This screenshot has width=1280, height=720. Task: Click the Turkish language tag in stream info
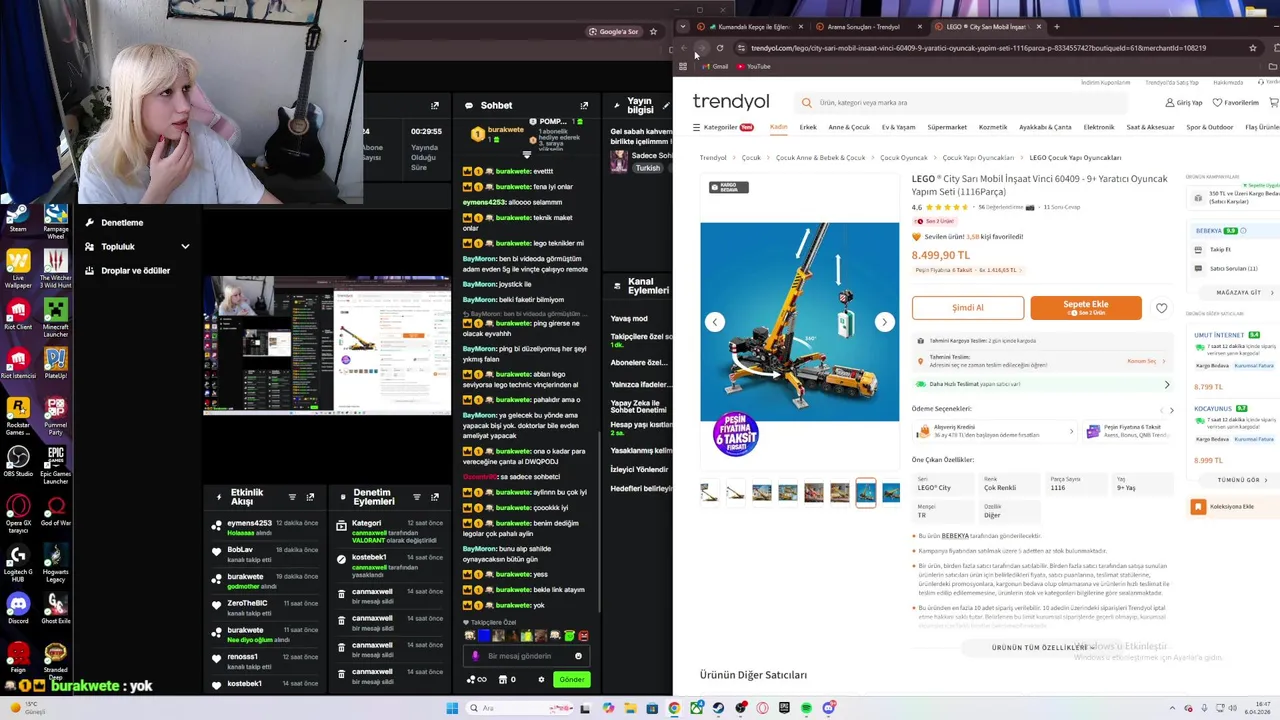[x=648, y=168]
